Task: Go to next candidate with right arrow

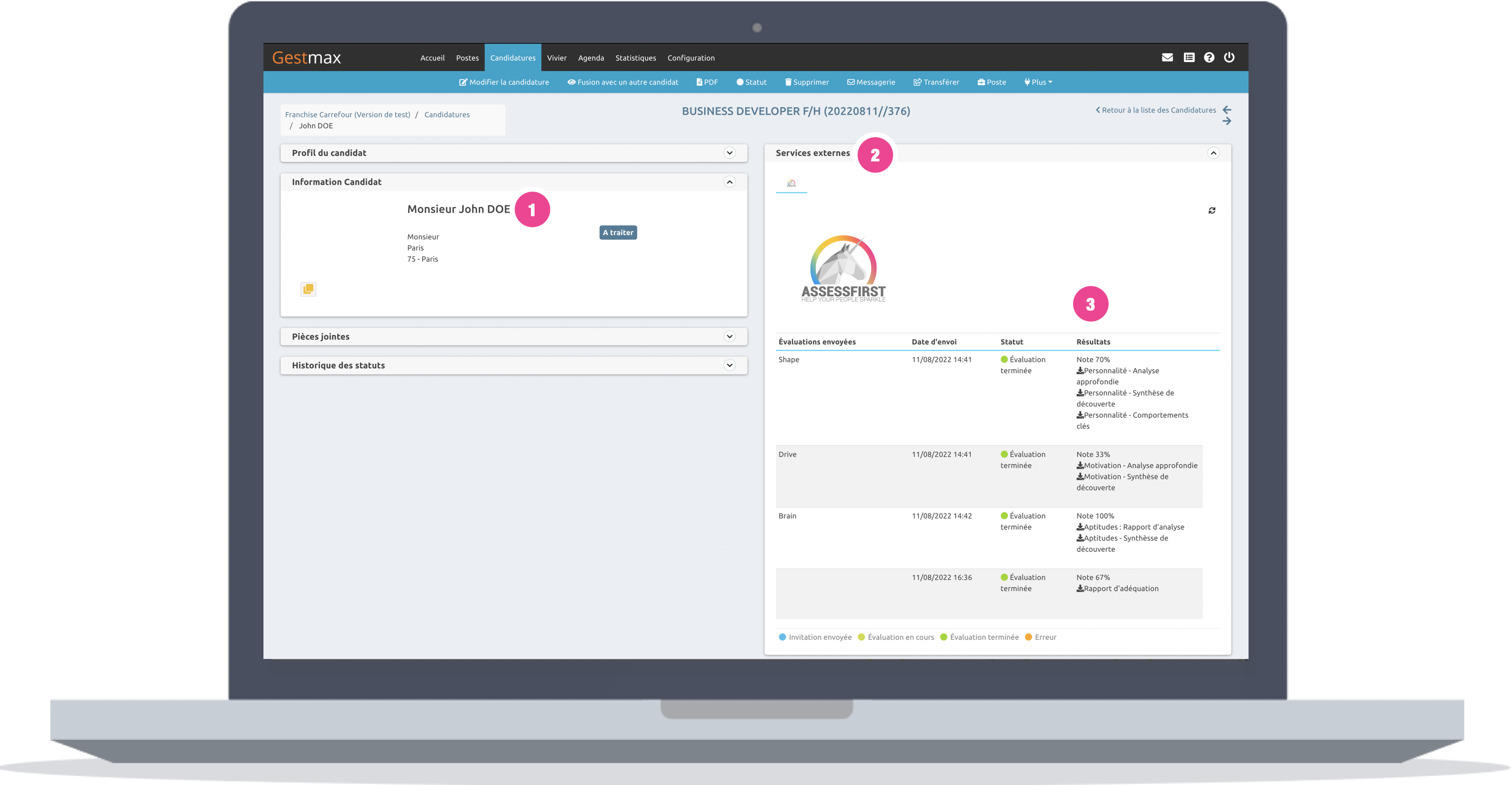Action: tap(1226, 121)
